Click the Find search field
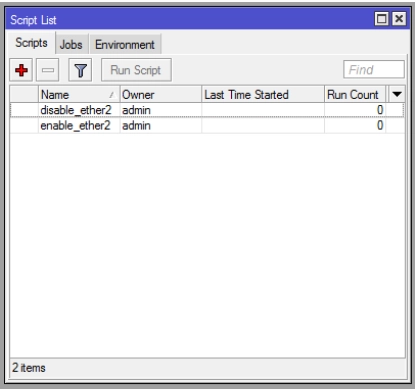416x389 pixels. coord(374,69)
